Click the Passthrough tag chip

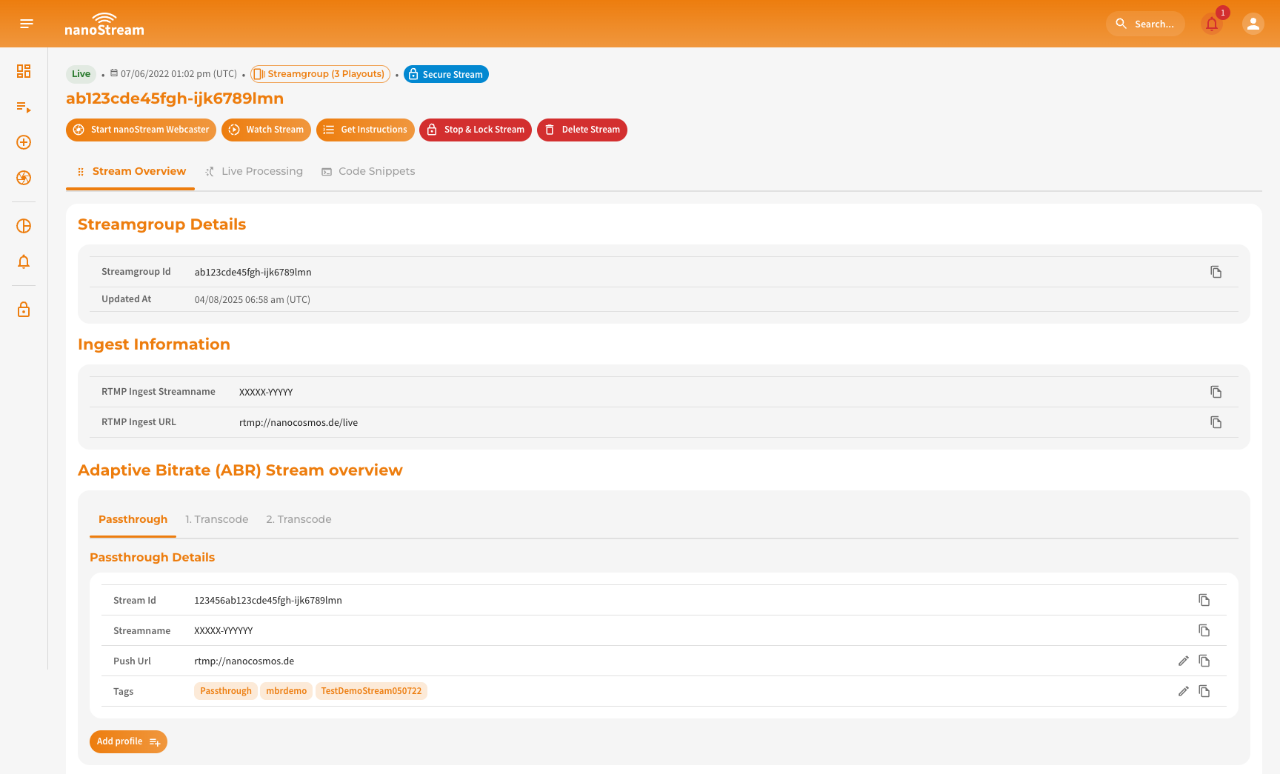click(226, 691)
